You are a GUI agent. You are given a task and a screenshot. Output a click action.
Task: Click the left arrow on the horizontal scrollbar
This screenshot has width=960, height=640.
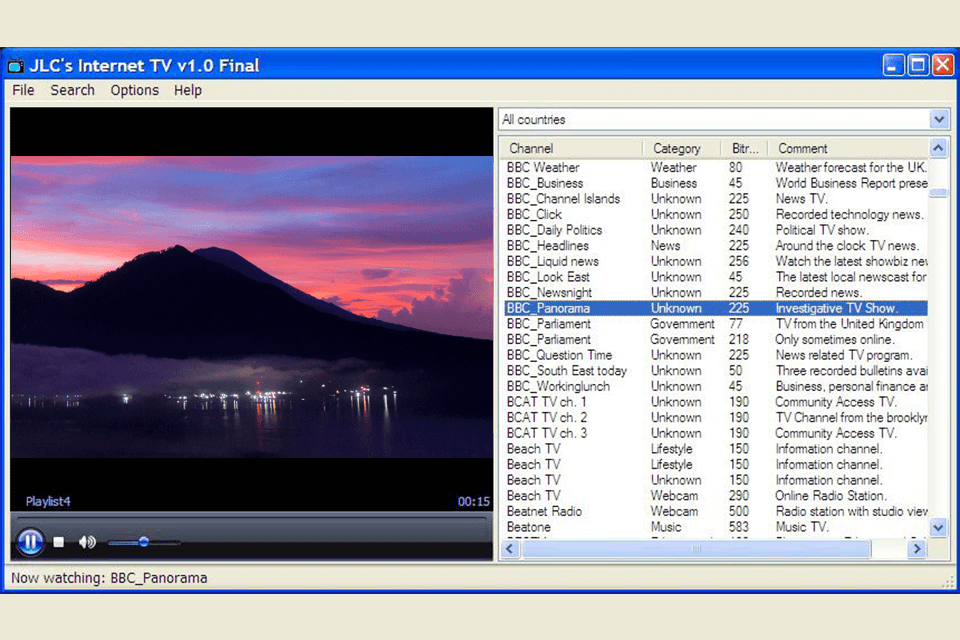(x=510, y=549)
